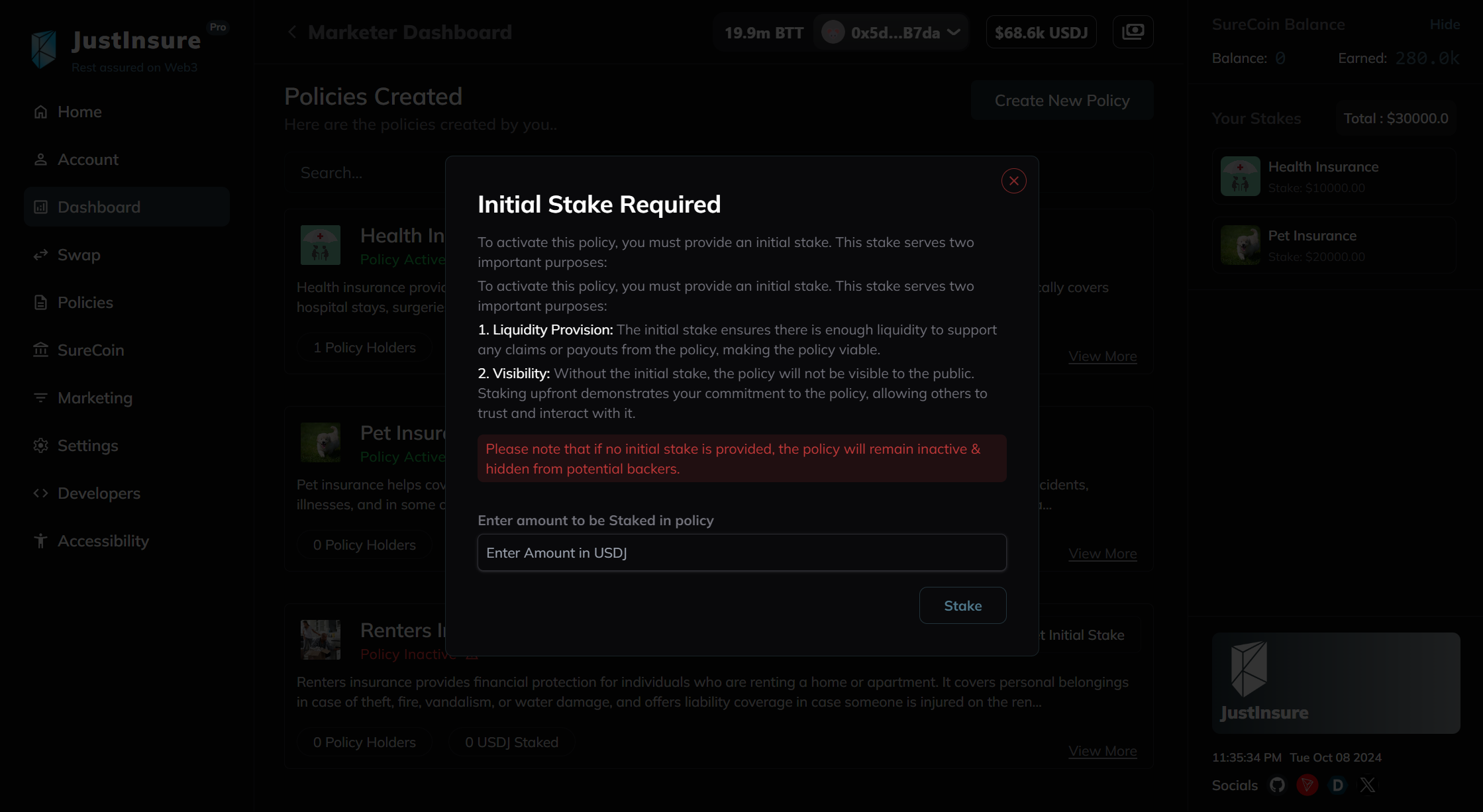Click the red Tron social icon
The height and width of the screenshot is (812, 1483).
pyautogui.click(x=1307, y=785)
